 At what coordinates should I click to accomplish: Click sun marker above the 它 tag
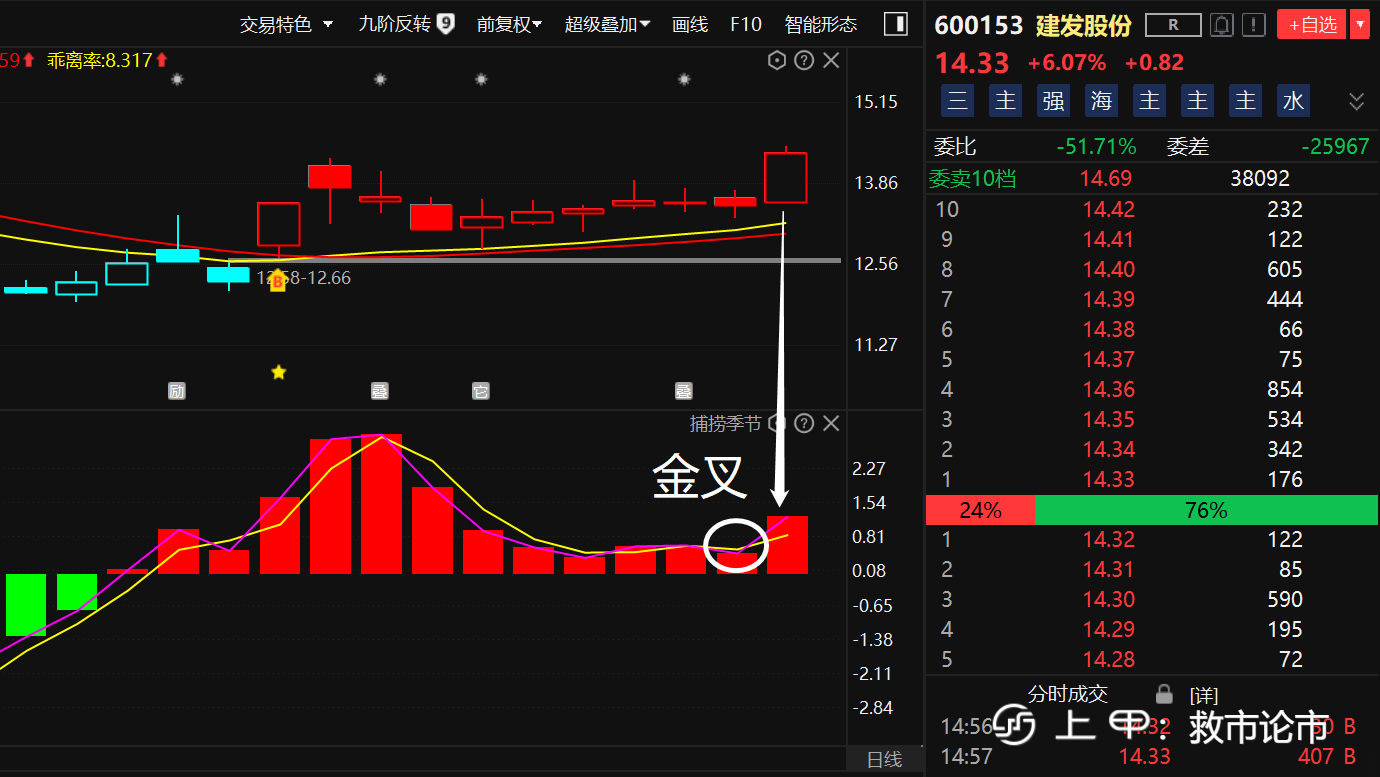click(x=481, y=79)
